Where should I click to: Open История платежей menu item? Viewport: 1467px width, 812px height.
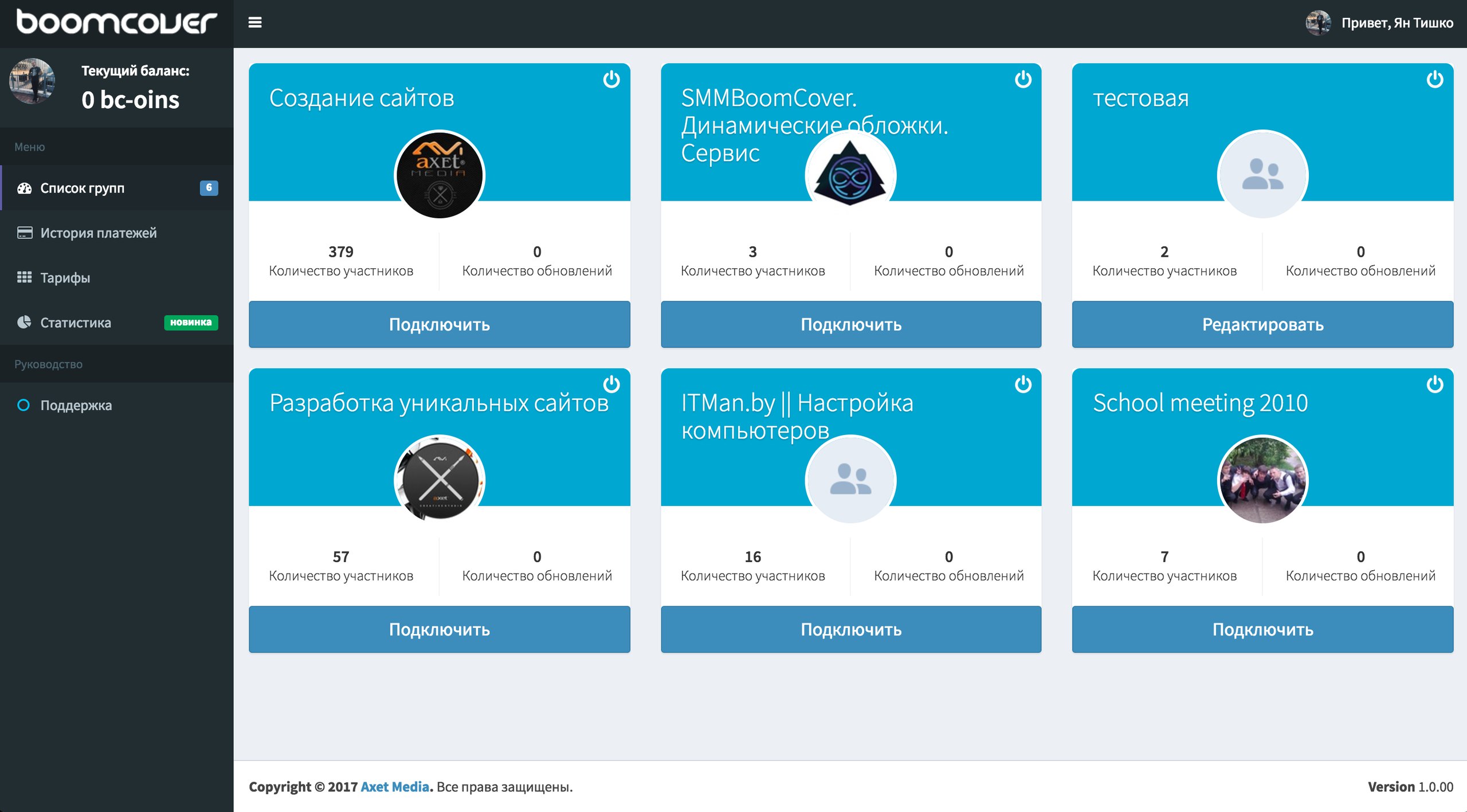(x=117, y=233)
